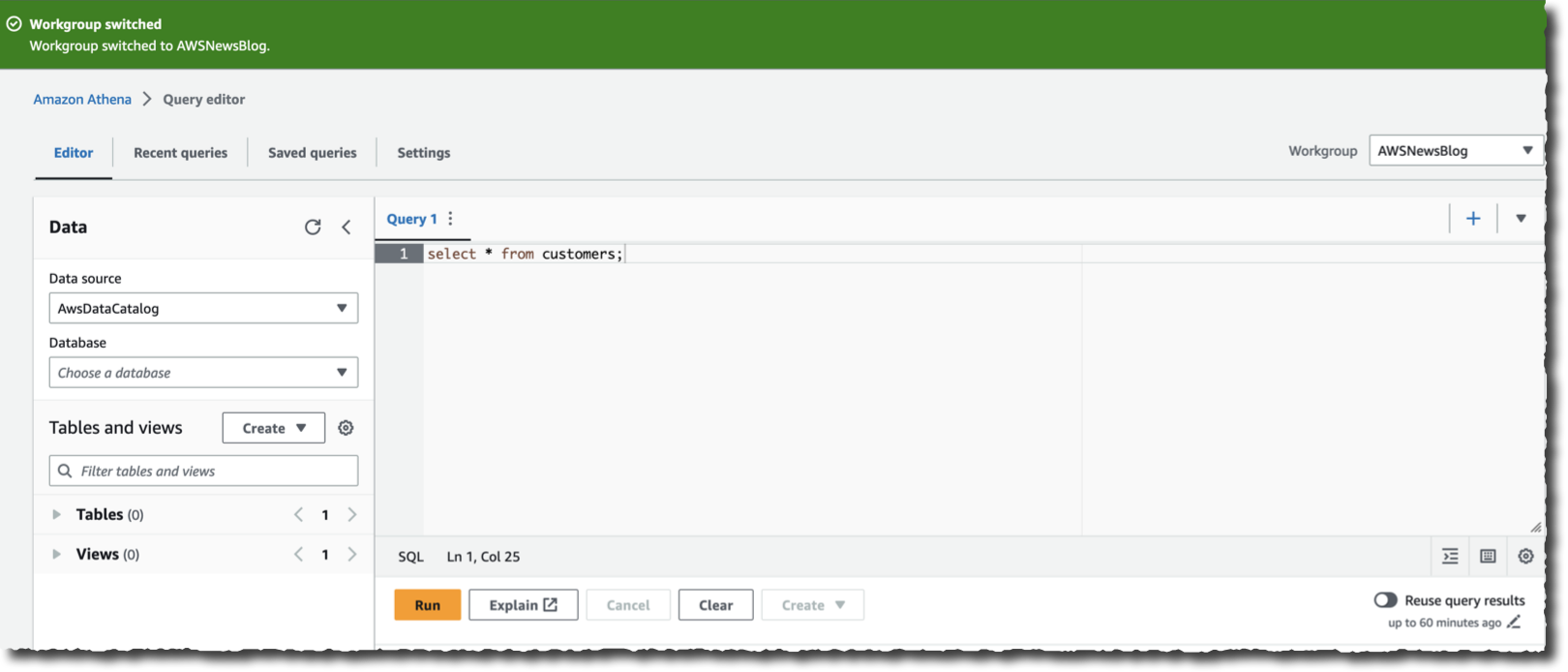The height and width of the screenshot is (672, 1568).
Task: Select the Query 1 tab
Action: pyautogui.click(x=412, y=219)
